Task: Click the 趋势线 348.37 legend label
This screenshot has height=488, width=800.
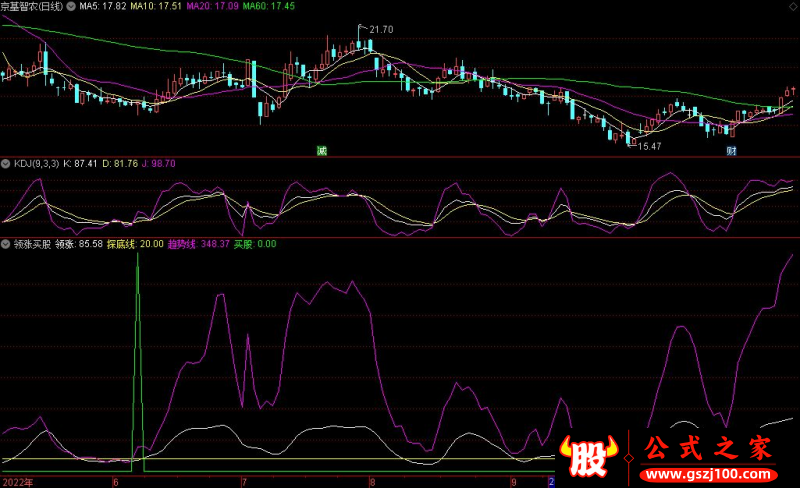Action: (x=201, y=244)
